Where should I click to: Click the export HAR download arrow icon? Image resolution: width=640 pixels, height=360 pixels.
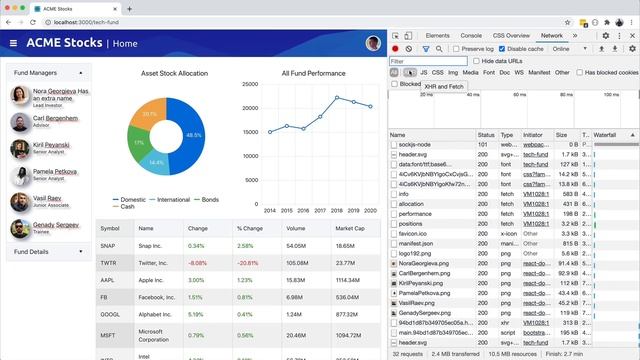click(615, 49)
